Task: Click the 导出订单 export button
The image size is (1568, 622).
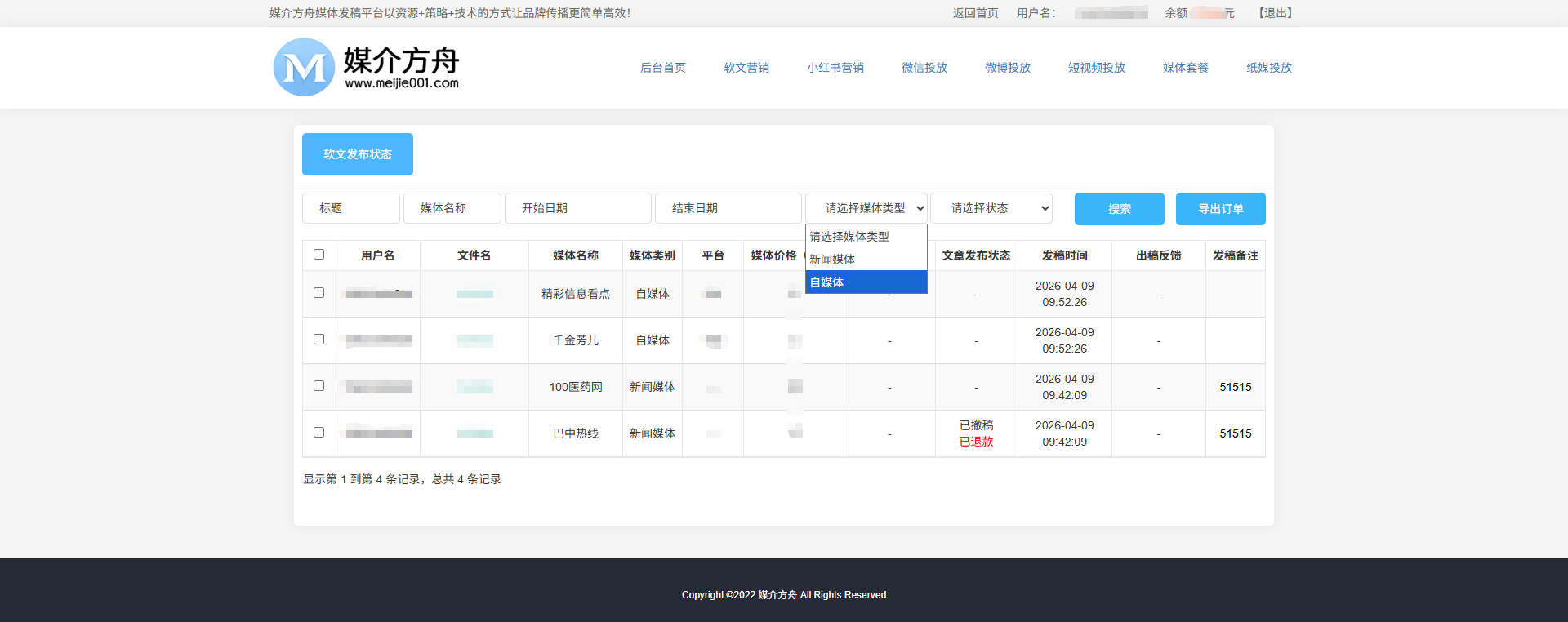Action: tap(1220, 209)
